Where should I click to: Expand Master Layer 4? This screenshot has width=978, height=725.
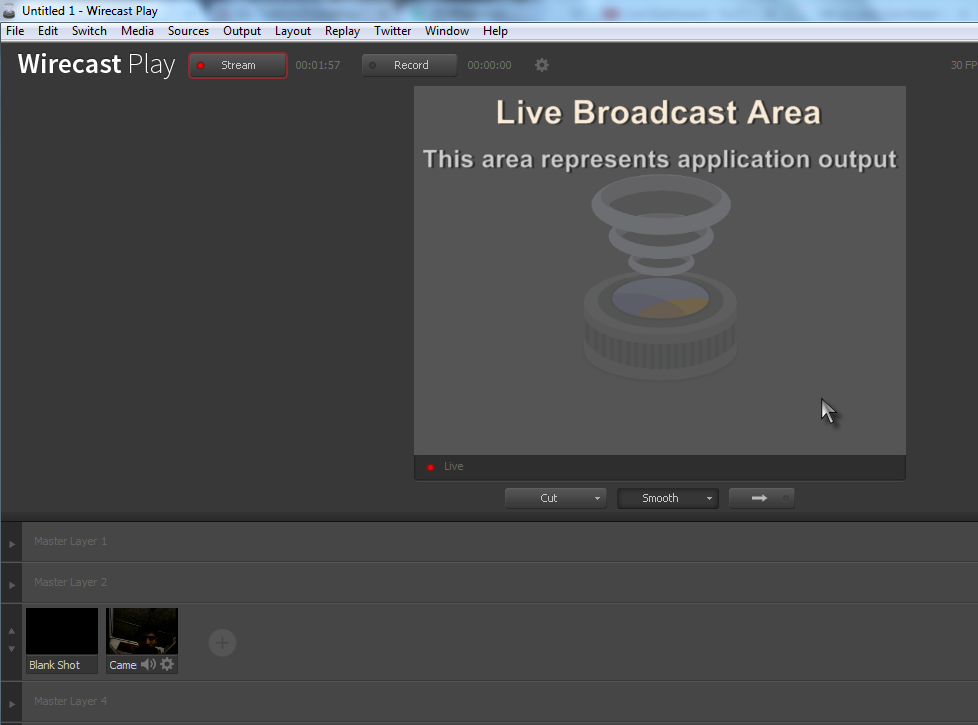(12, 704)
